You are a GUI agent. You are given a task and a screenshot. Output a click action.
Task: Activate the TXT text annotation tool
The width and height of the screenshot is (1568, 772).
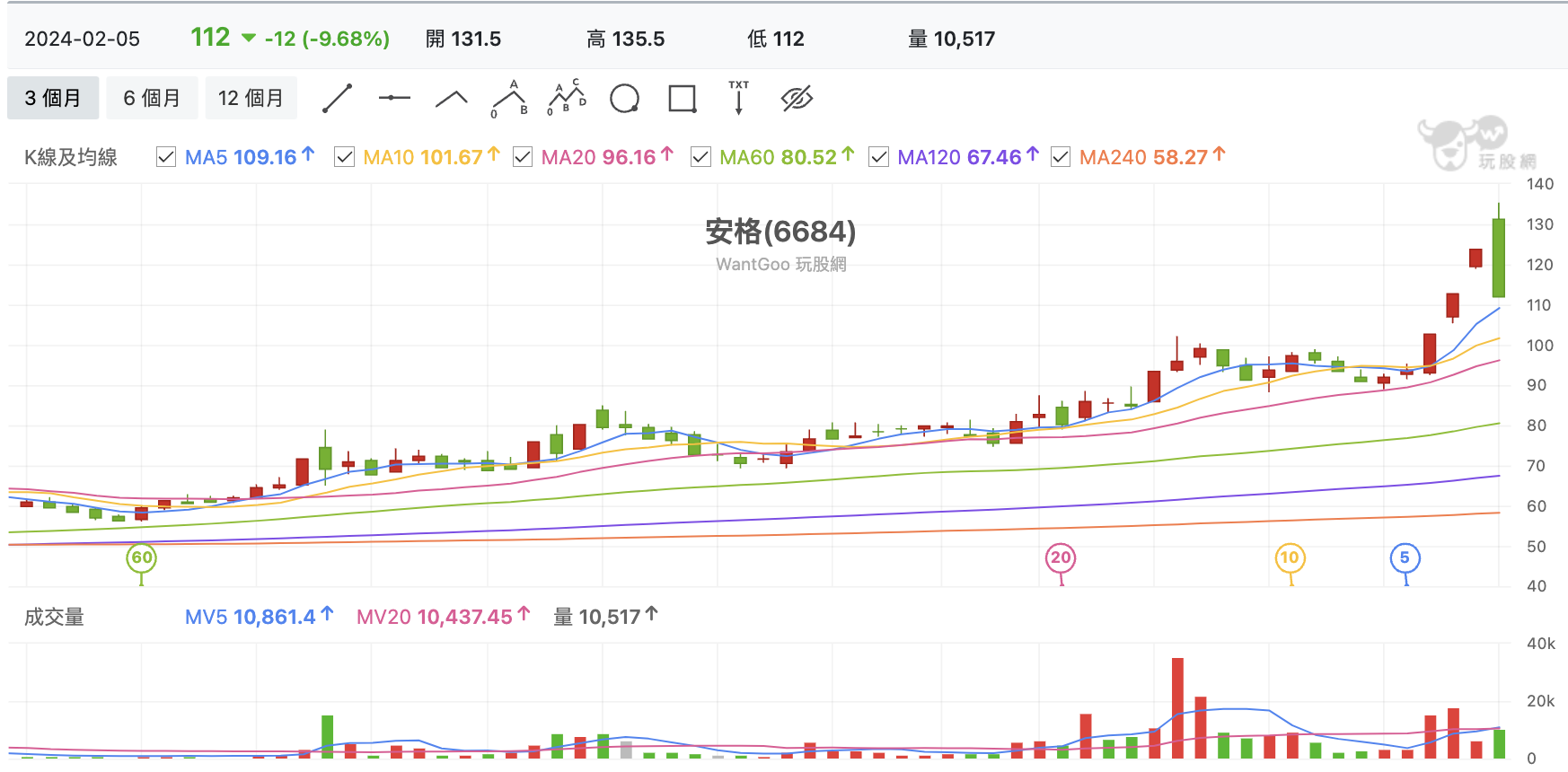coord(739,98)
